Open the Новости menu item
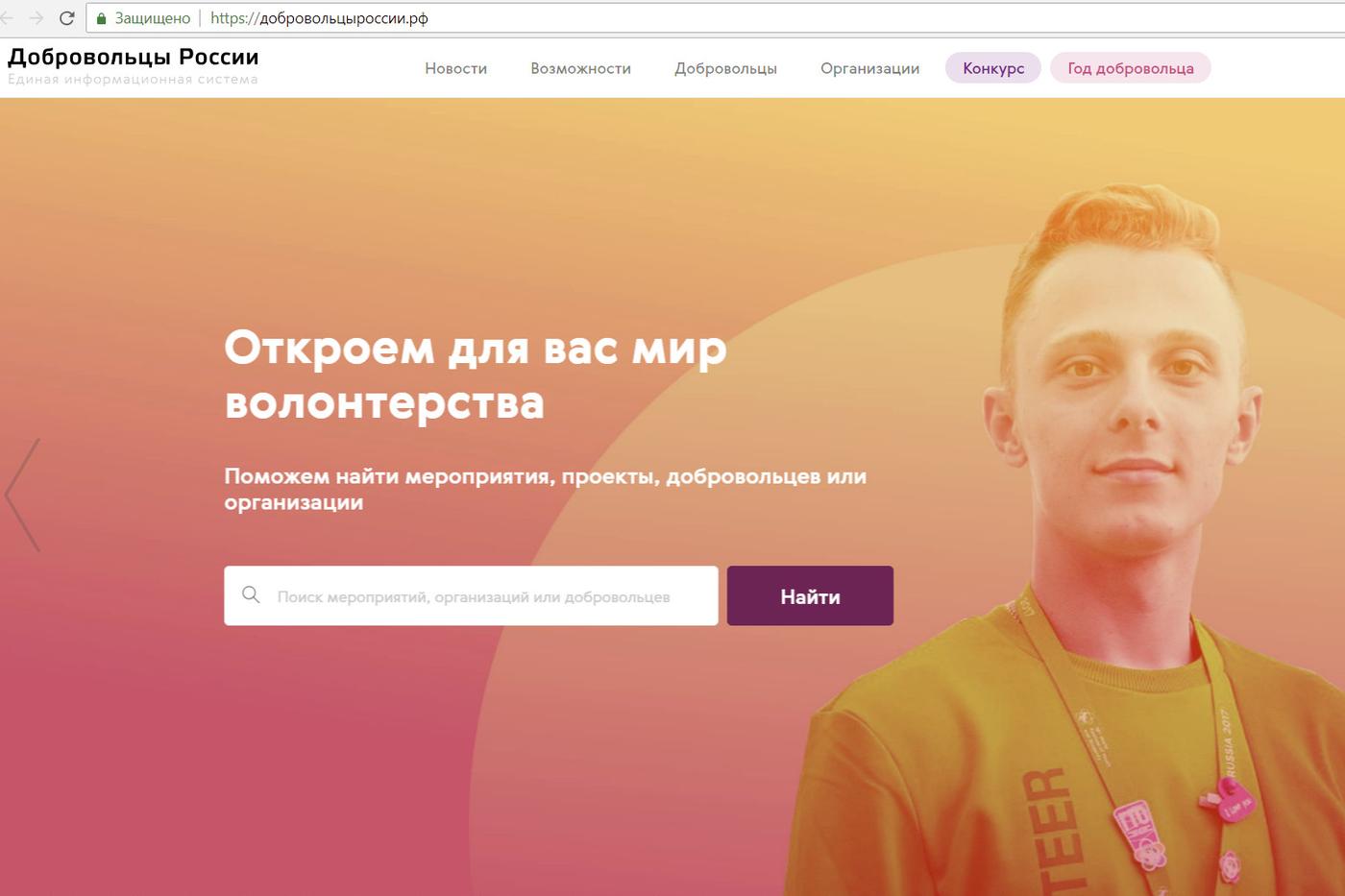The height and width of the screenshot is (896, 1345). 456,68
